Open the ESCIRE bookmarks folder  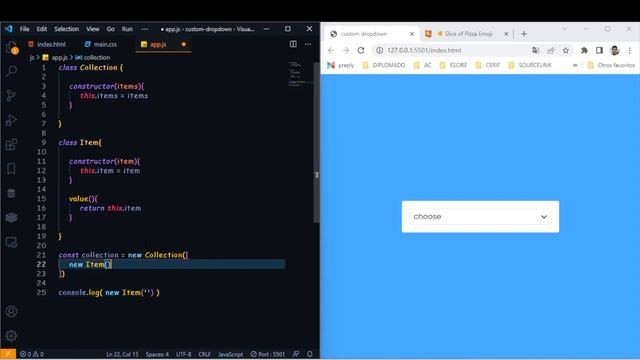pyautogui.click(x=453, y=65)
